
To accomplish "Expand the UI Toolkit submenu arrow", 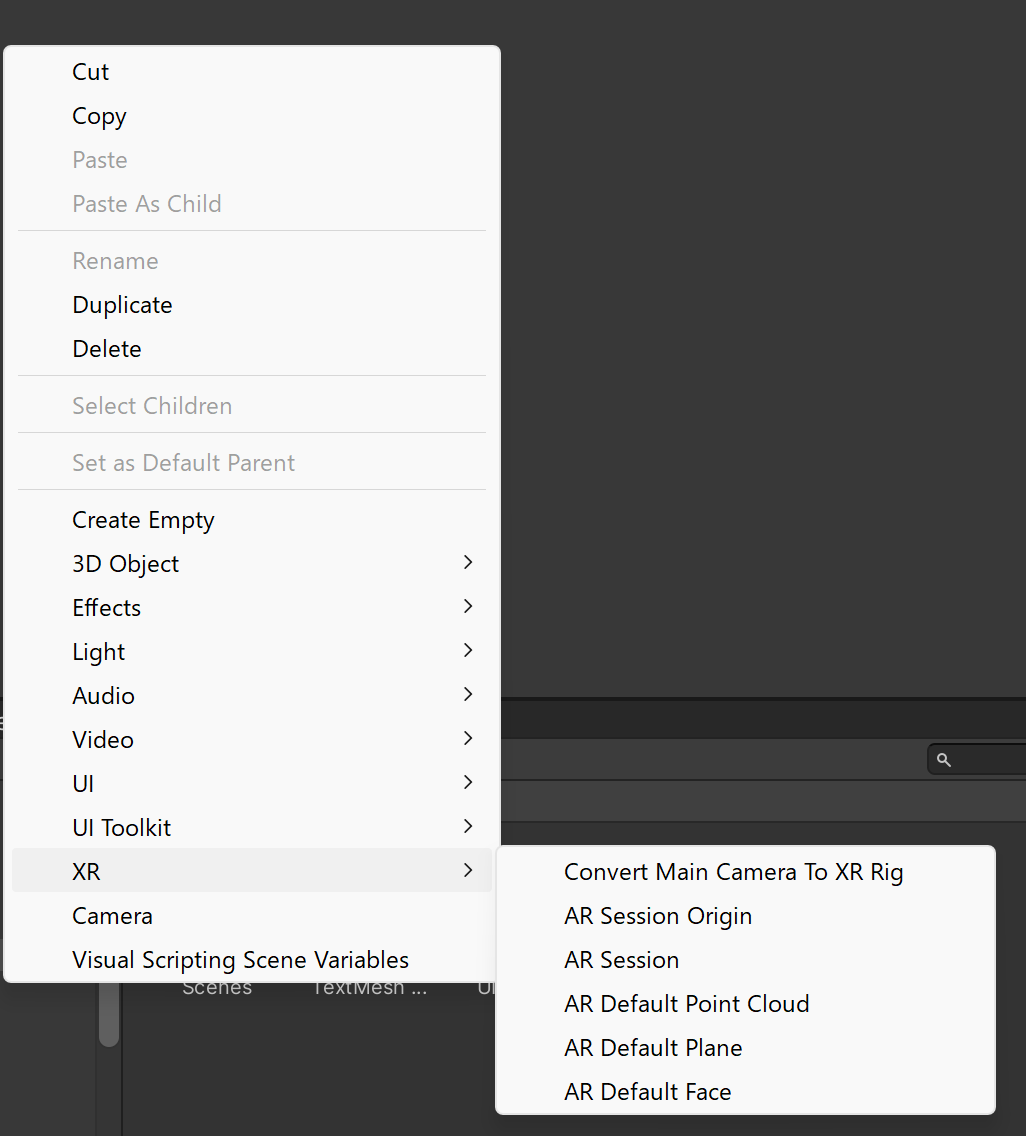I will pyautogui.click(x=468, y=826).
